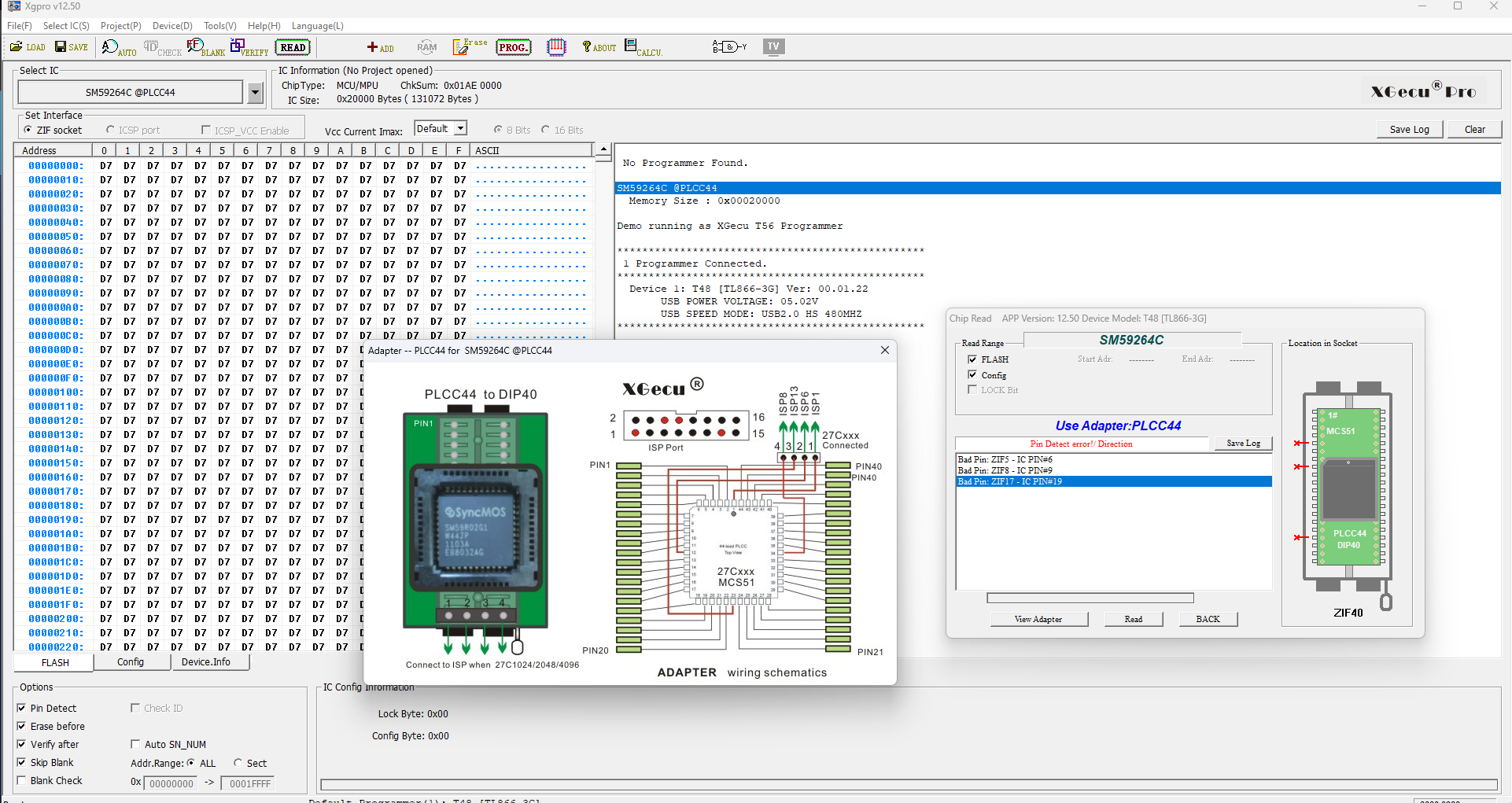Click the Clear log button
Viewport: 1512px width, 803px height.
(1474, 130)
